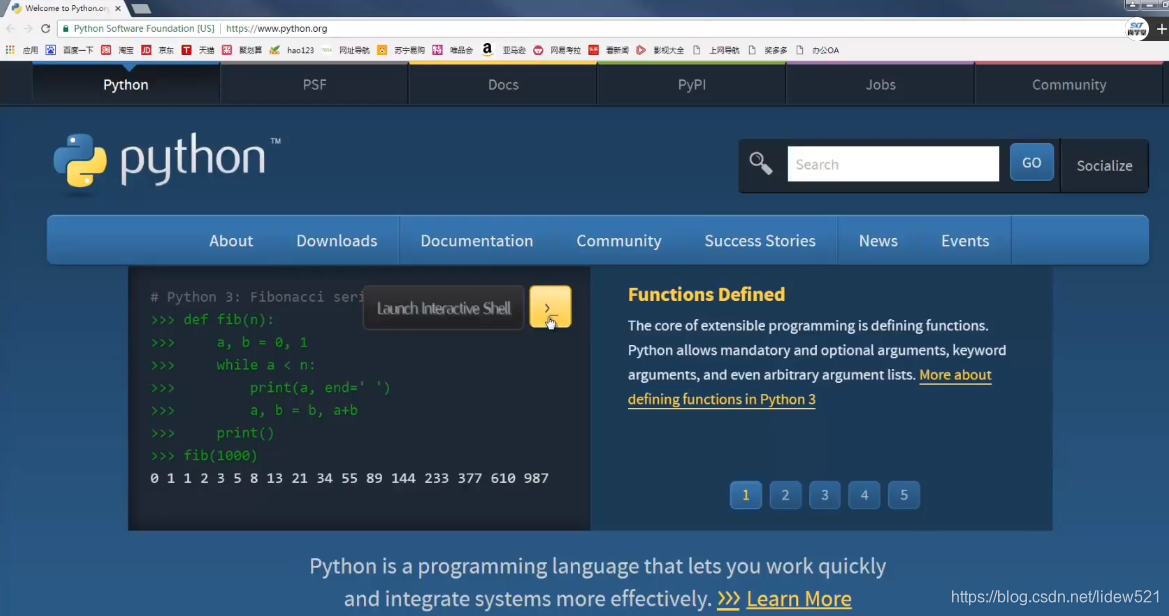Image resolution: width=1169 pixels, height=616 pixels.
Task: Open the hao123 bookmark
Action: click(x=292, y=50)
